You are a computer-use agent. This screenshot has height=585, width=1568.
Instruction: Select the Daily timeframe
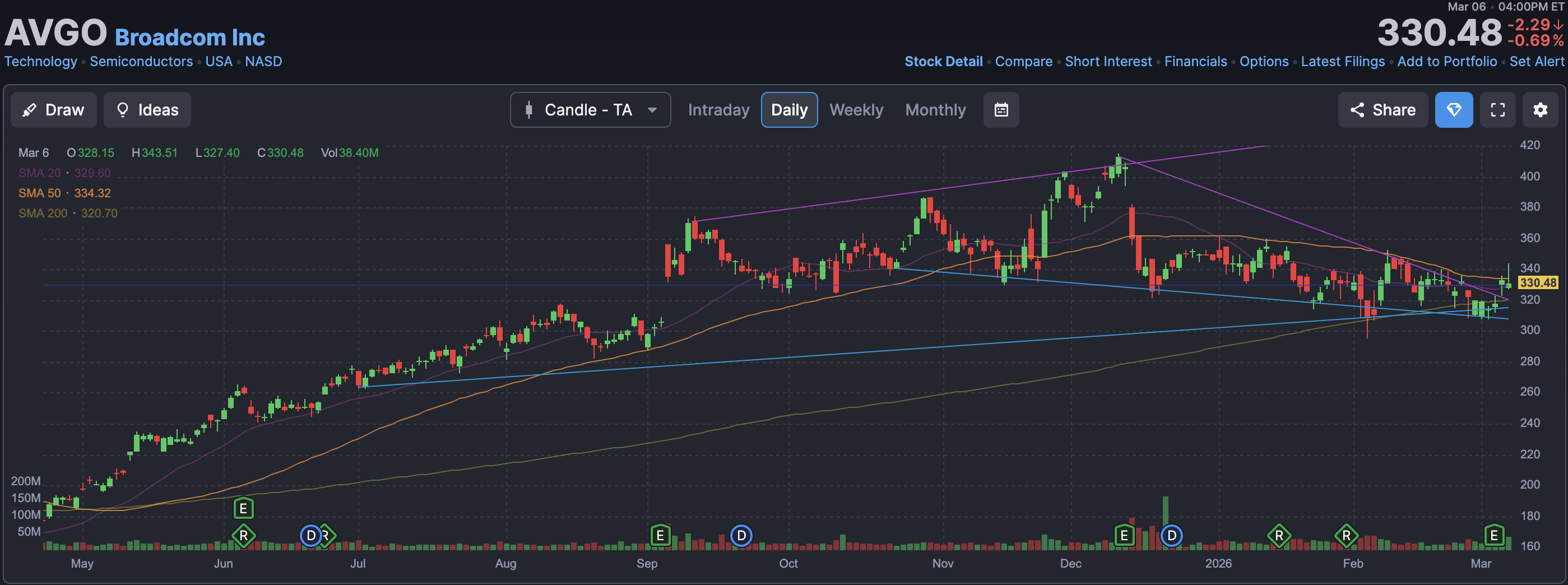[790, 110]
